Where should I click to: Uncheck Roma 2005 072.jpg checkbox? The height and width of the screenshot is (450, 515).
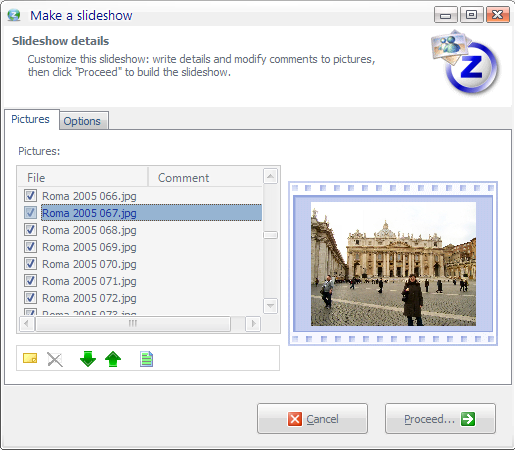pyautogui.click(x=30, y=297)
